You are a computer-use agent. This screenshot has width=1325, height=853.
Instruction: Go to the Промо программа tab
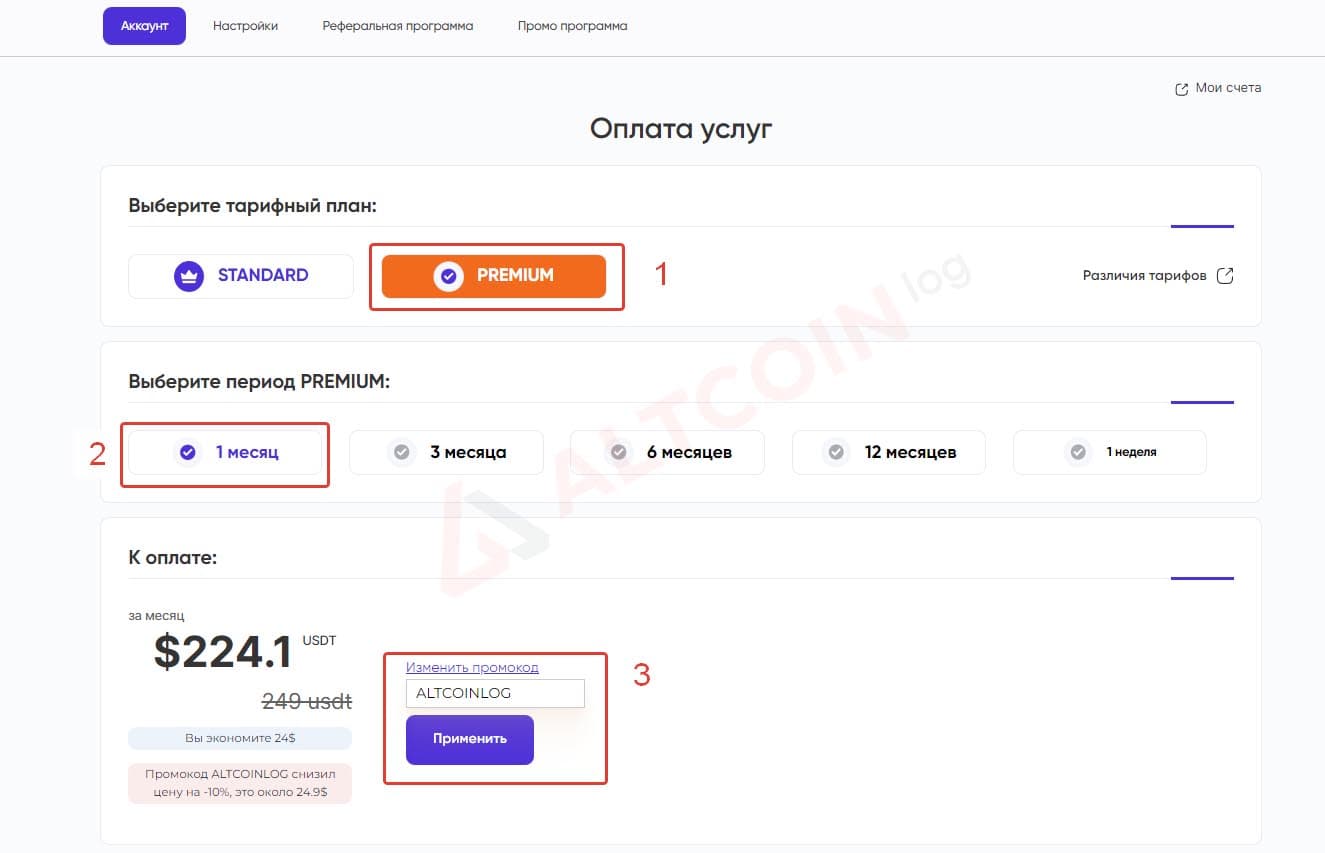572,26
